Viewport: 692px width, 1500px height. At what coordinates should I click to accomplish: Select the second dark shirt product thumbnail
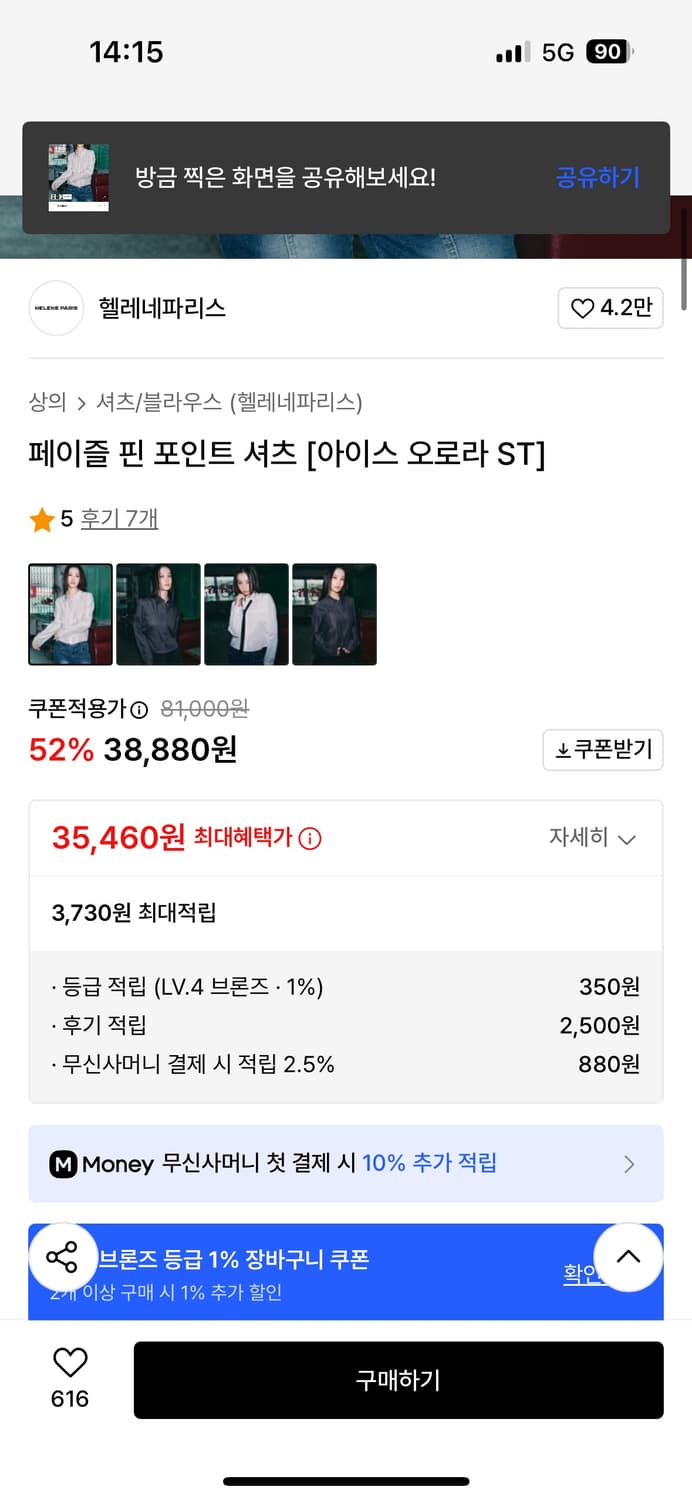(x=158, y=613)
